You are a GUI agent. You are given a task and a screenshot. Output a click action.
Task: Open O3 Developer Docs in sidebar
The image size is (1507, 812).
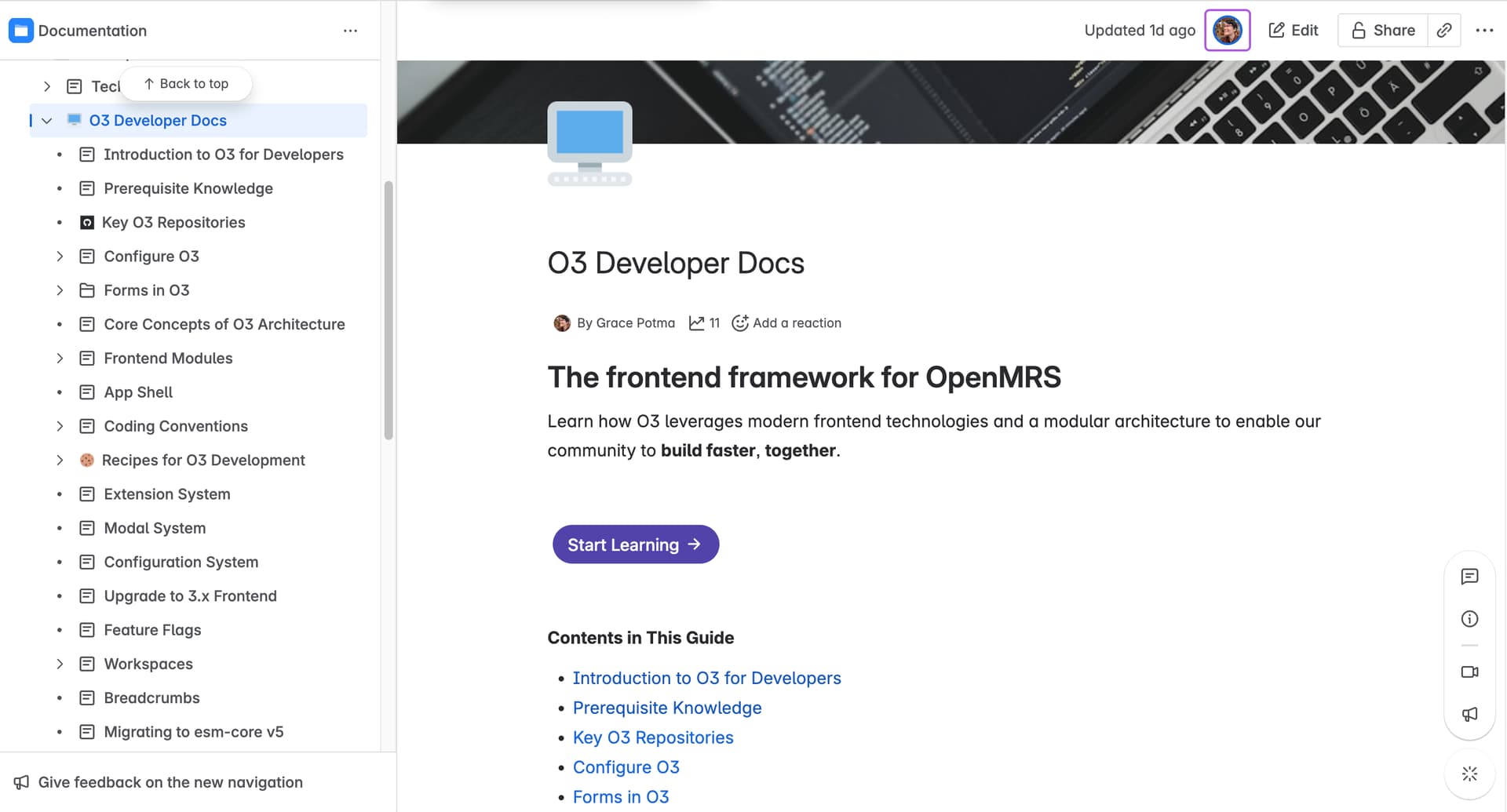[x=158, y=121]
